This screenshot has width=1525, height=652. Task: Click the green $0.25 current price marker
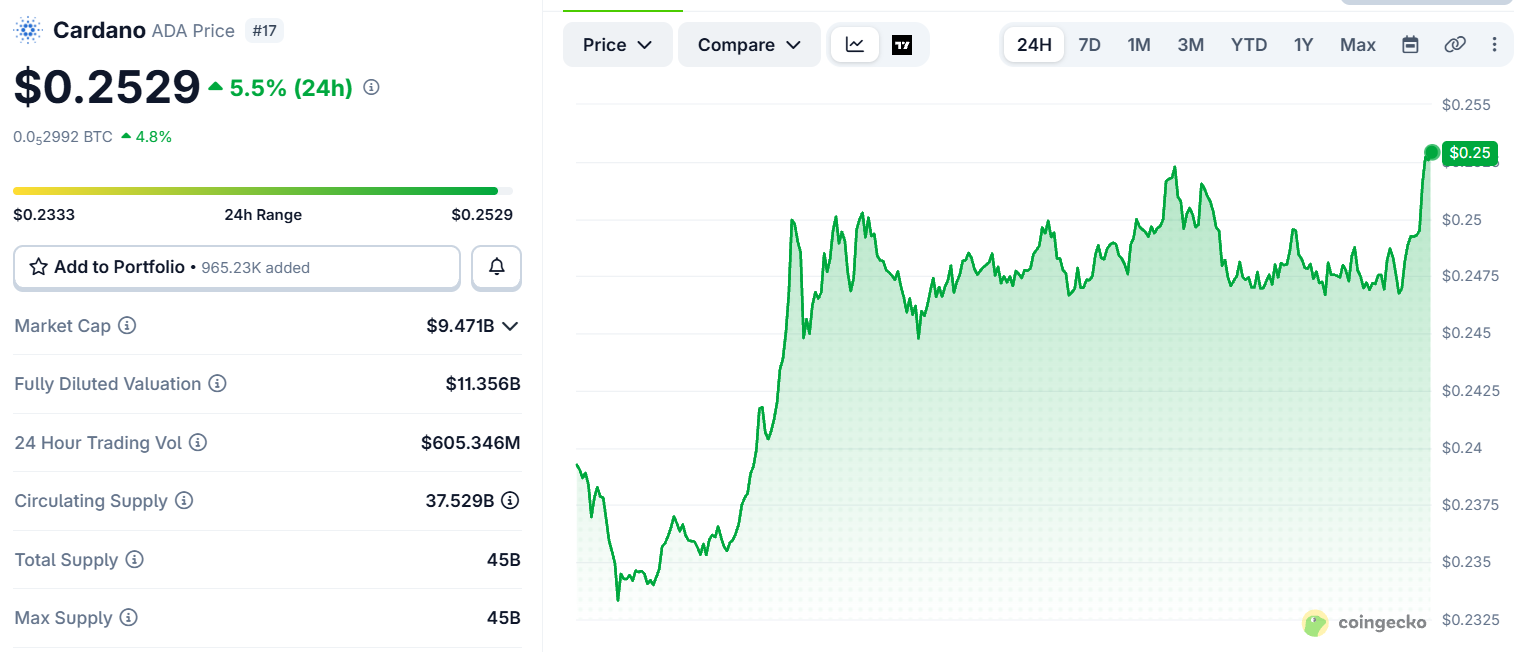tap(1470, 153)
